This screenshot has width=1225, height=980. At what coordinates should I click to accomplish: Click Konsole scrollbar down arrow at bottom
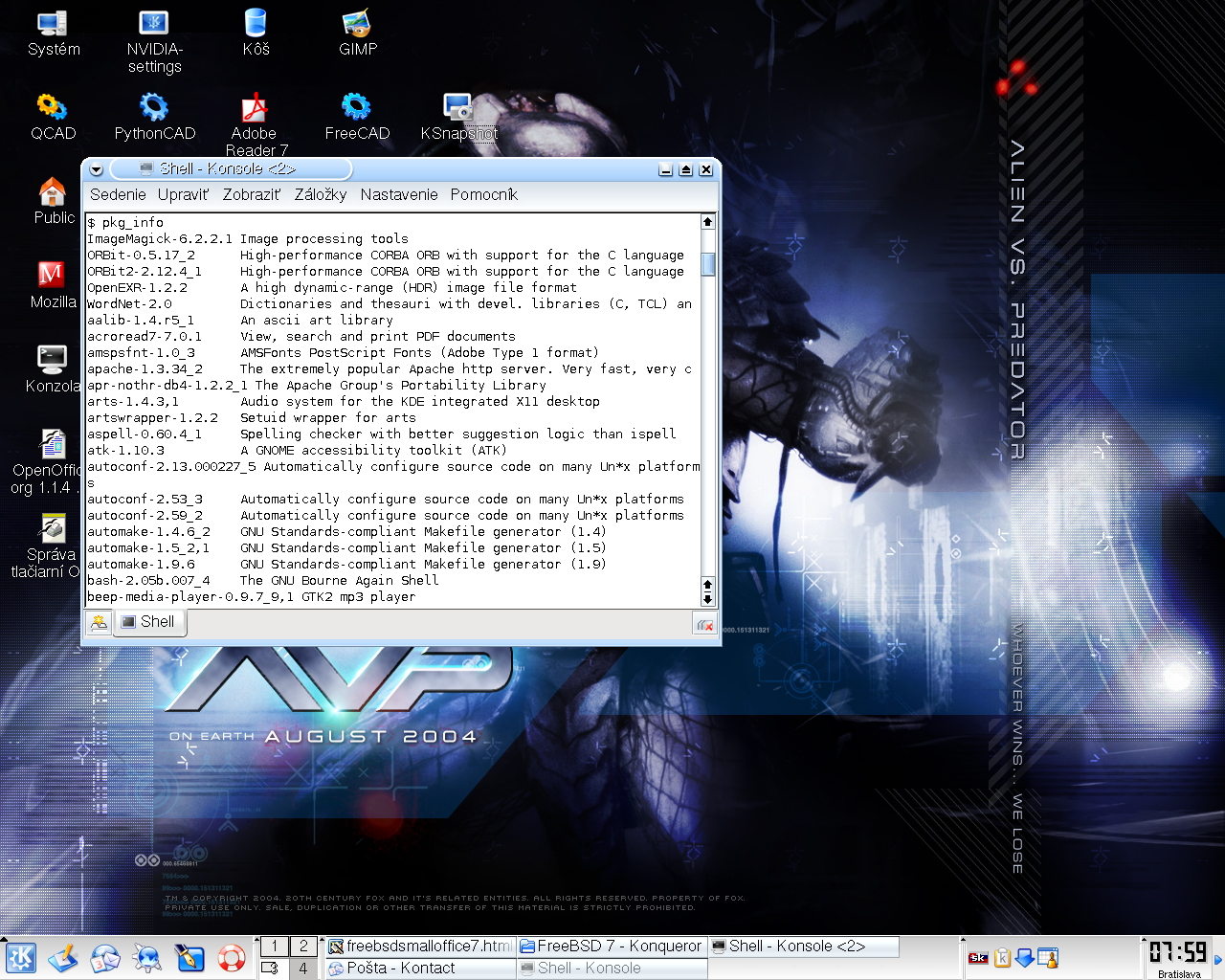pos(707,599)
